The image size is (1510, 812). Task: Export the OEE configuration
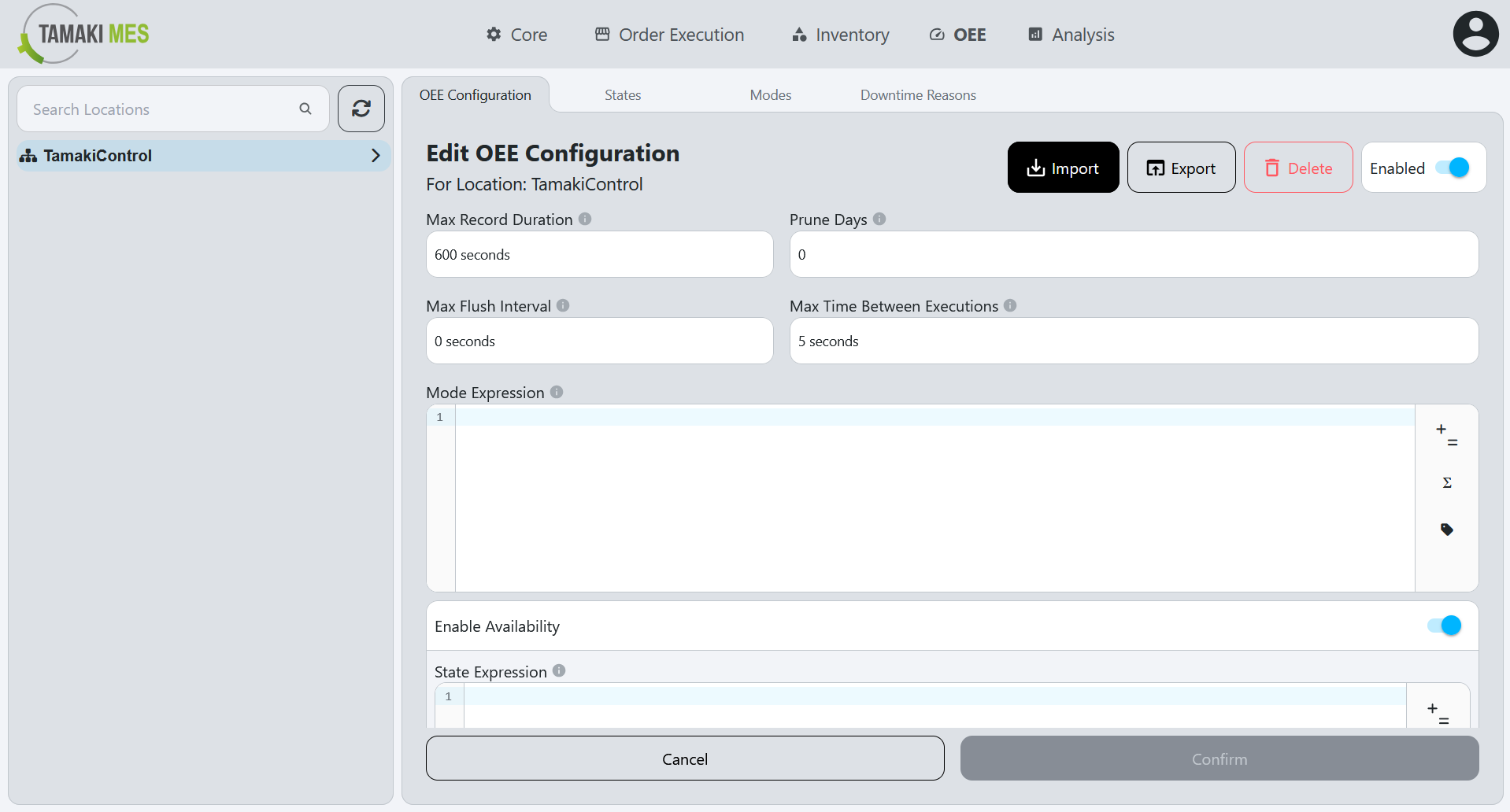tap(1181, 168)
